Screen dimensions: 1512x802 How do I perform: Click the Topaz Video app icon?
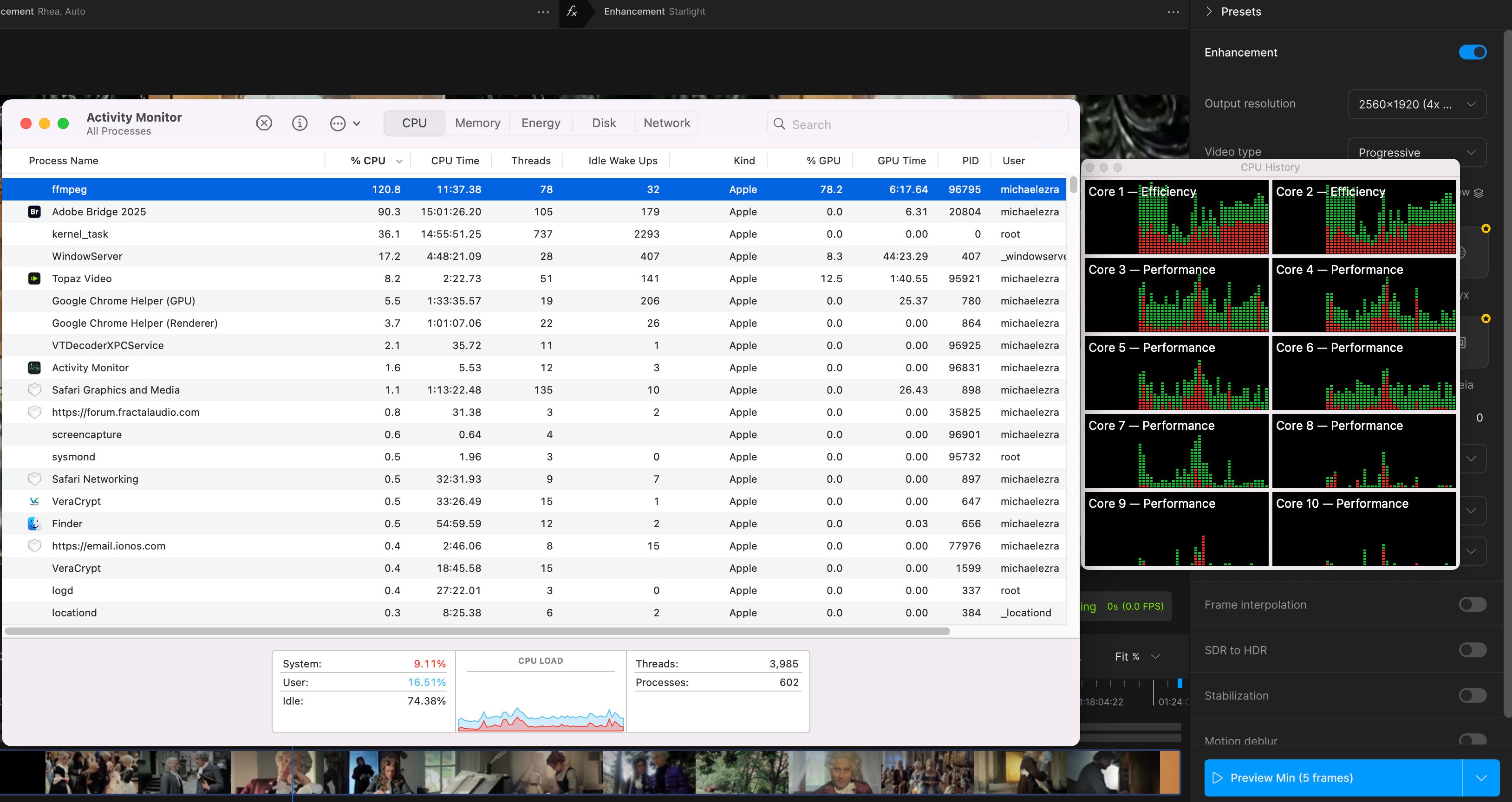tap(35, 278)
